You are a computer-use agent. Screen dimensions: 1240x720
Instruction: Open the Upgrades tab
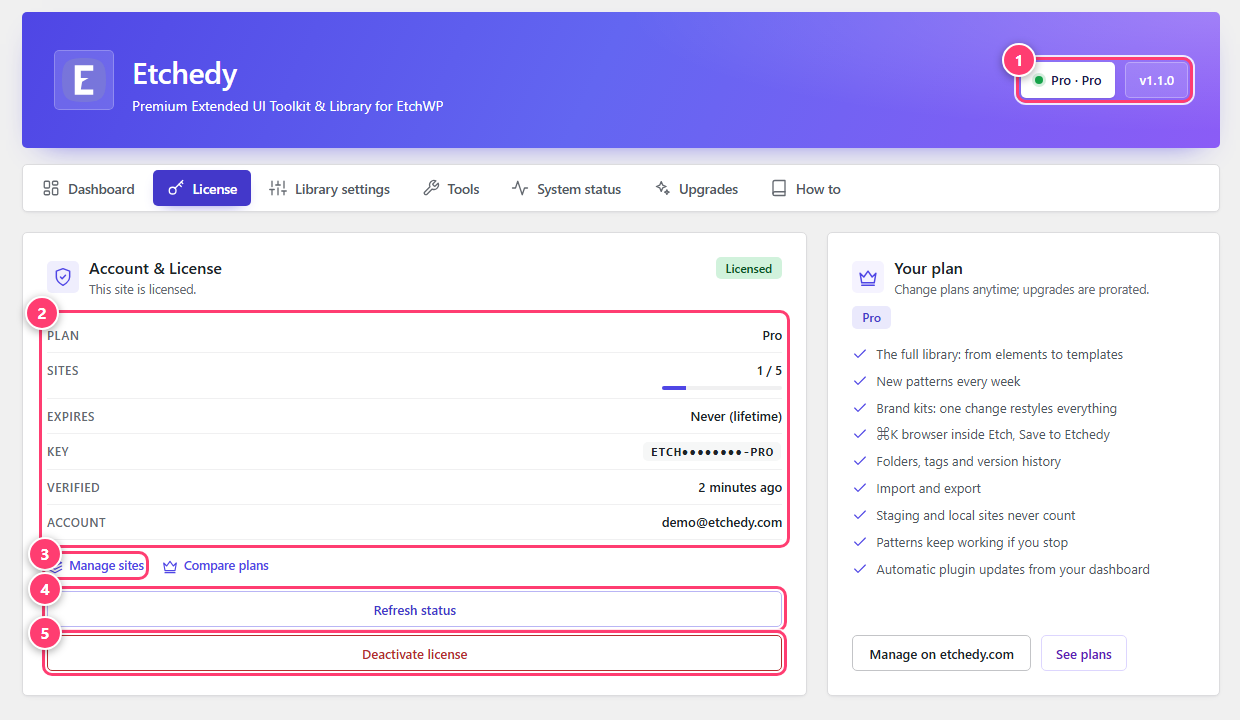click(x=696, y=189)
